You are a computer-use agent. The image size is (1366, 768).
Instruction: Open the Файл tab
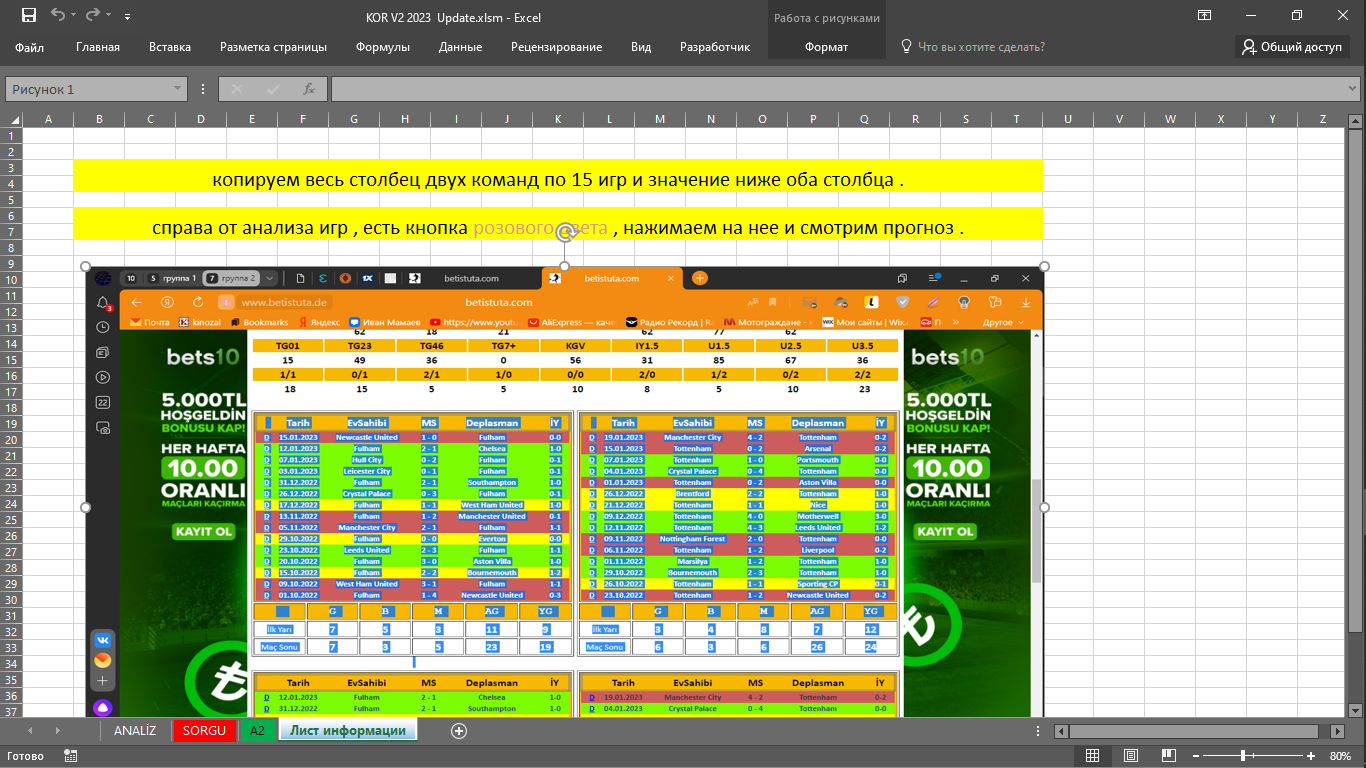tap(30, 47)
